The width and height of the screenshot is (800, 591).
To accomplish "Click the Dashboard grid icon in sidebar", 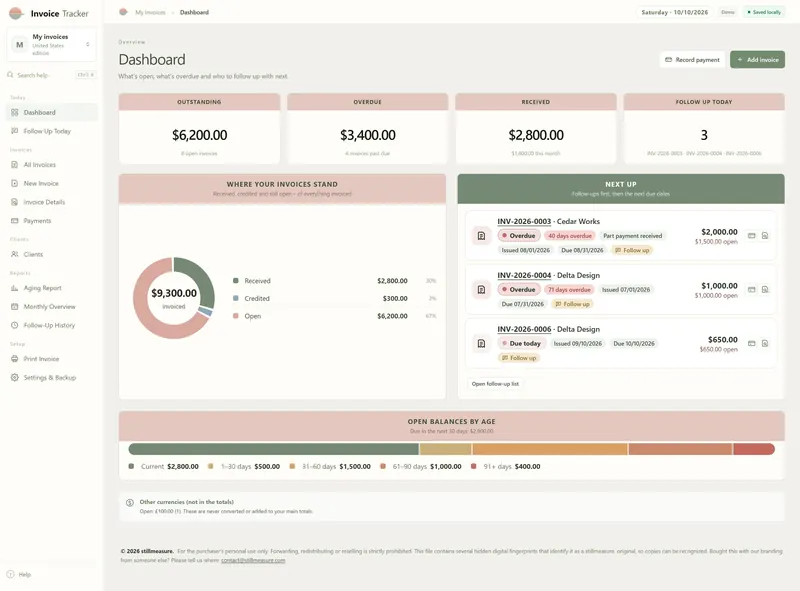I will coord(14,112).
